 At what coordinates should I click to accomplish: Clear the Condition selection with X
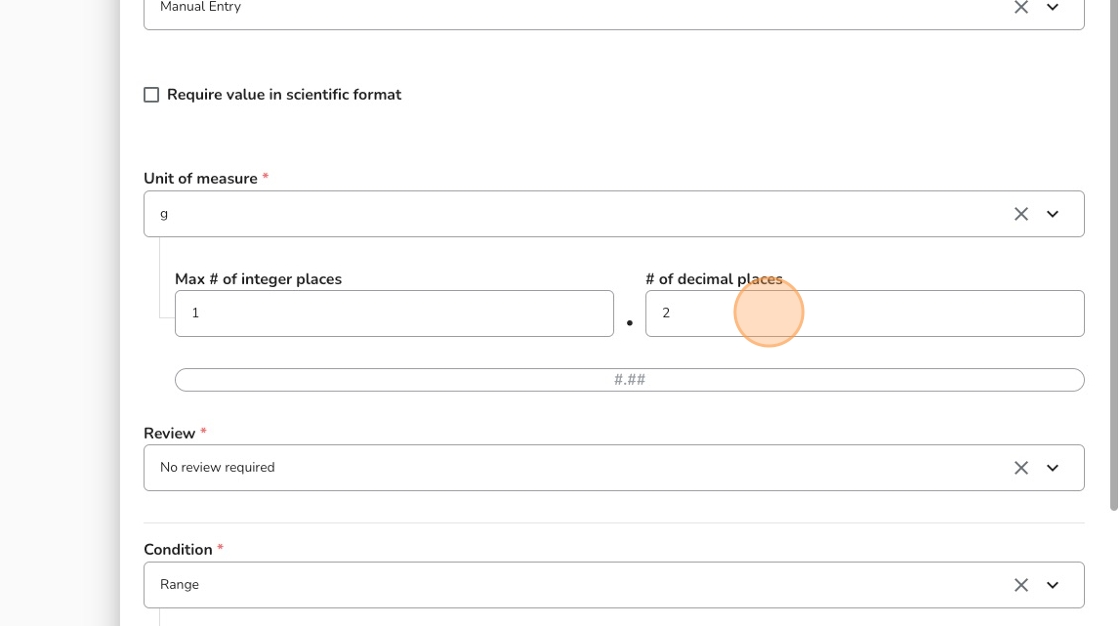tap(1021, 585)
